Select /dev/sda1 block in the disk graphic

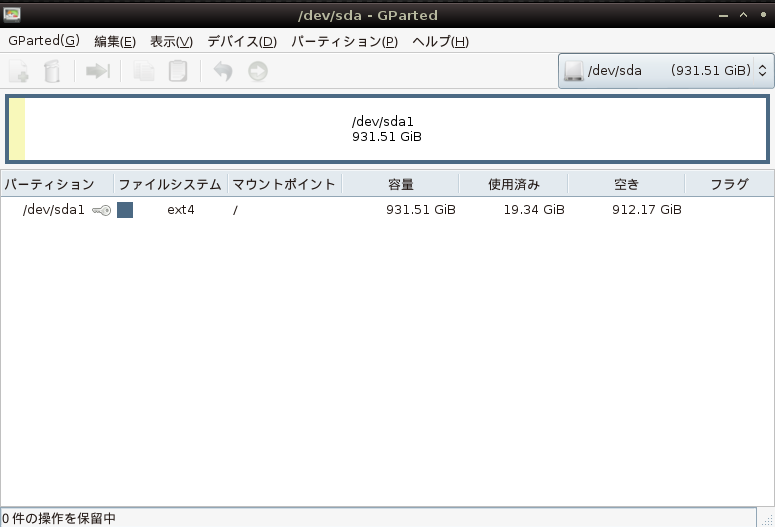[x=388, y=129]
